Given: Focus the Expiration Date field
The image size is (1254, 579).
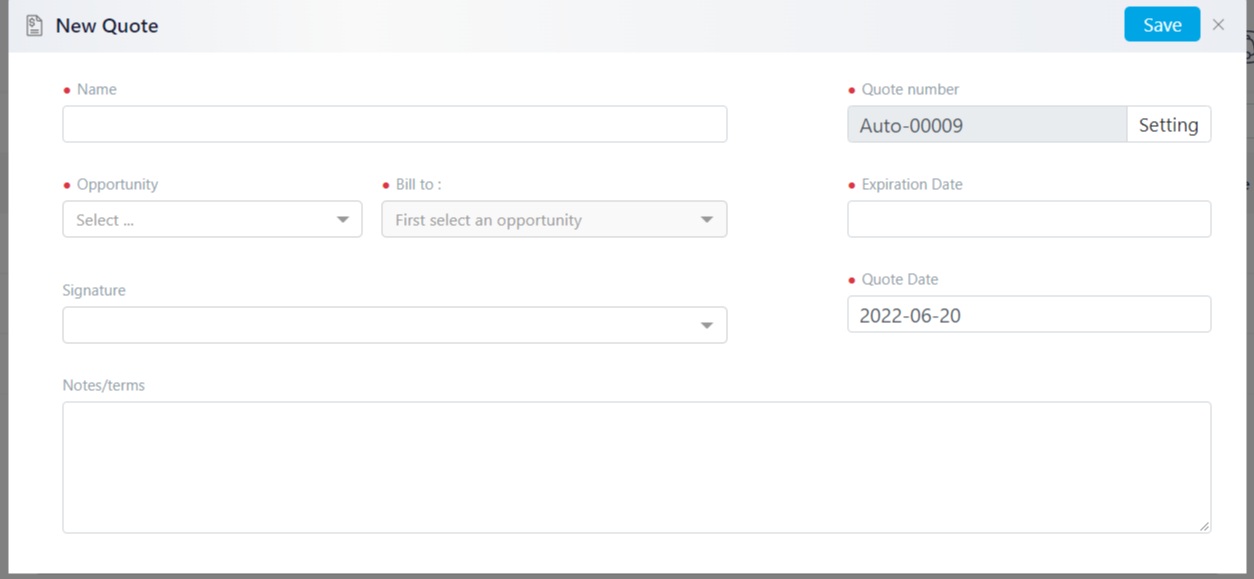Looking at the screenshot, I should (x=1029, y=219).
